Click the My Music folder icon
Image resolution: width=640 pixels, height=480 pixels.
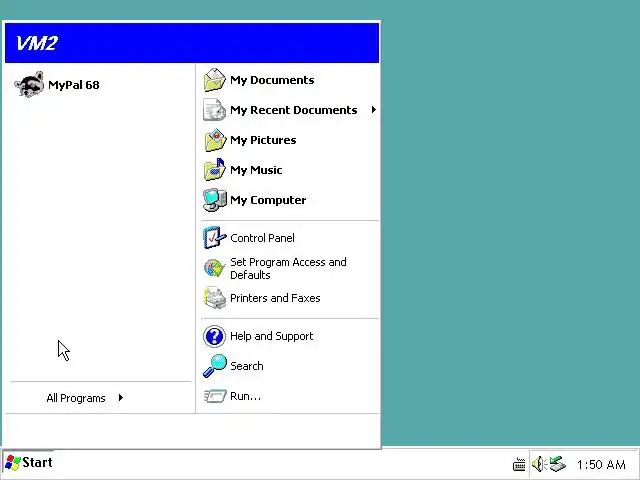[x=215, y=169]
